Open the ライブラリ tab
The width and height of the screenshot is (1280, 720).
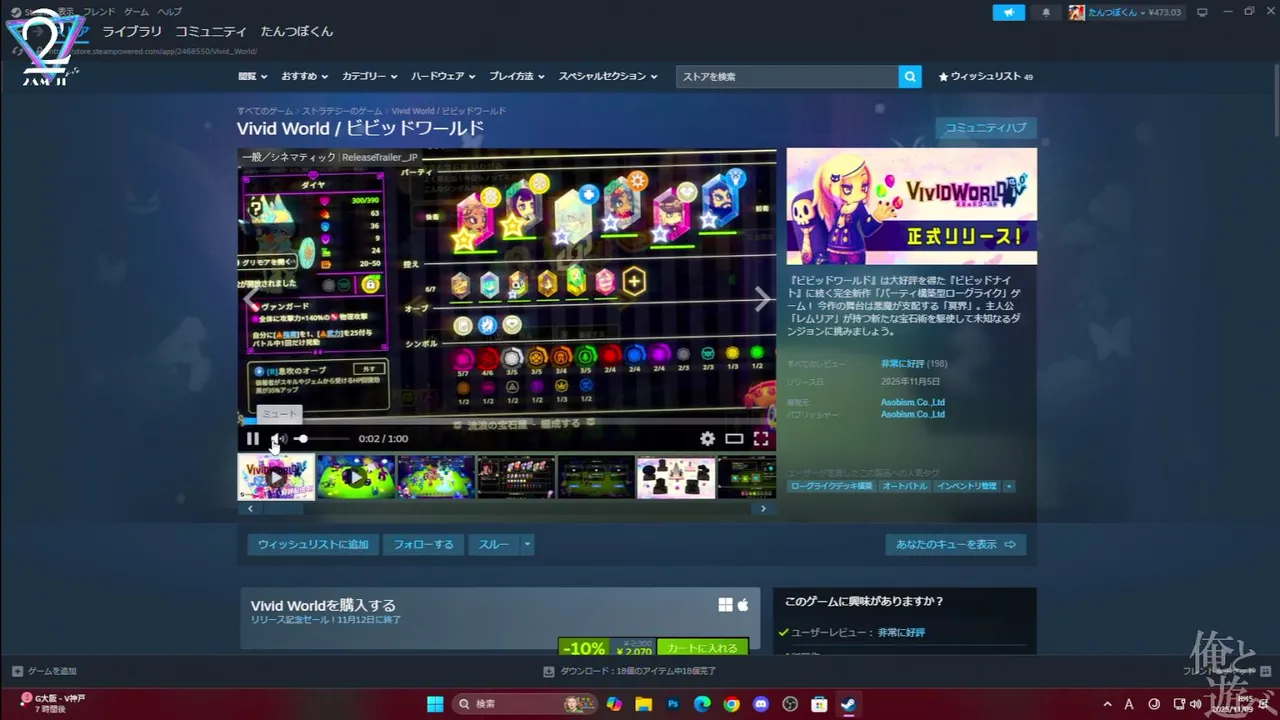click(132, 31)
